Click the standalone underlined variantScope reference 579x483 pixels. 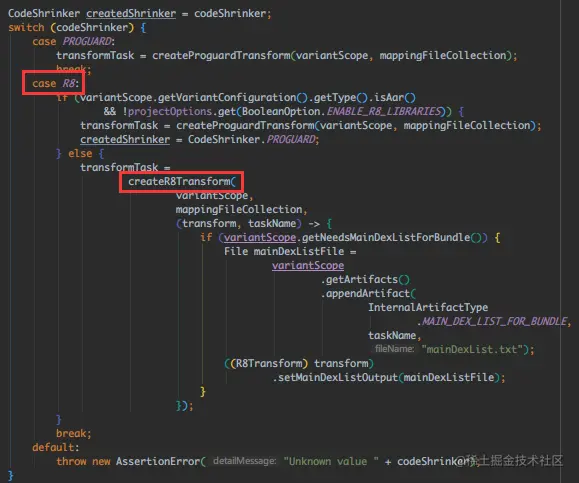click(x=308, y=266)
